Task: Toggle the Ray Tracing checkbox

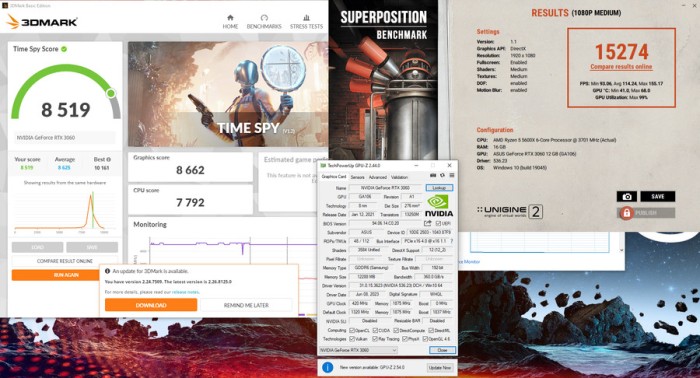Action: pyautogui.click(x=375, y=339)
